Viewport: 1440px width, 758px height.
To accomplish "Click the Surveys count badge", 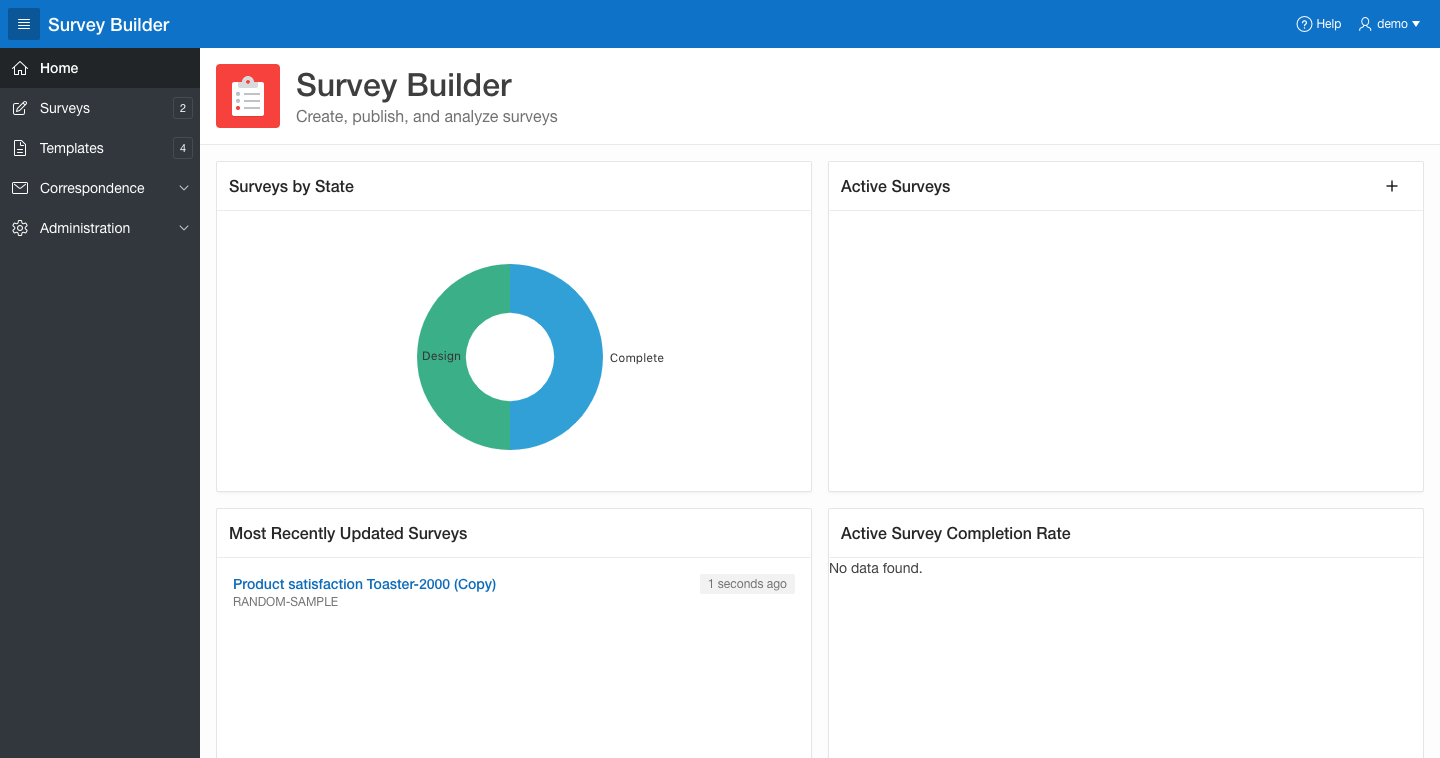I will 182,108.
